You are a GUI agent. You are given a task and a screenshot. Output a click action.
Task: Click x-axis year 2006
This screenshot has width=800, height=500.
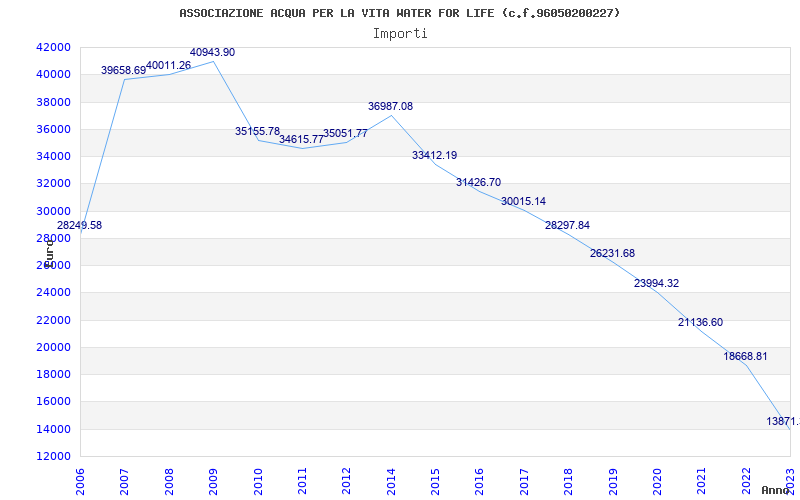(80, 482)
